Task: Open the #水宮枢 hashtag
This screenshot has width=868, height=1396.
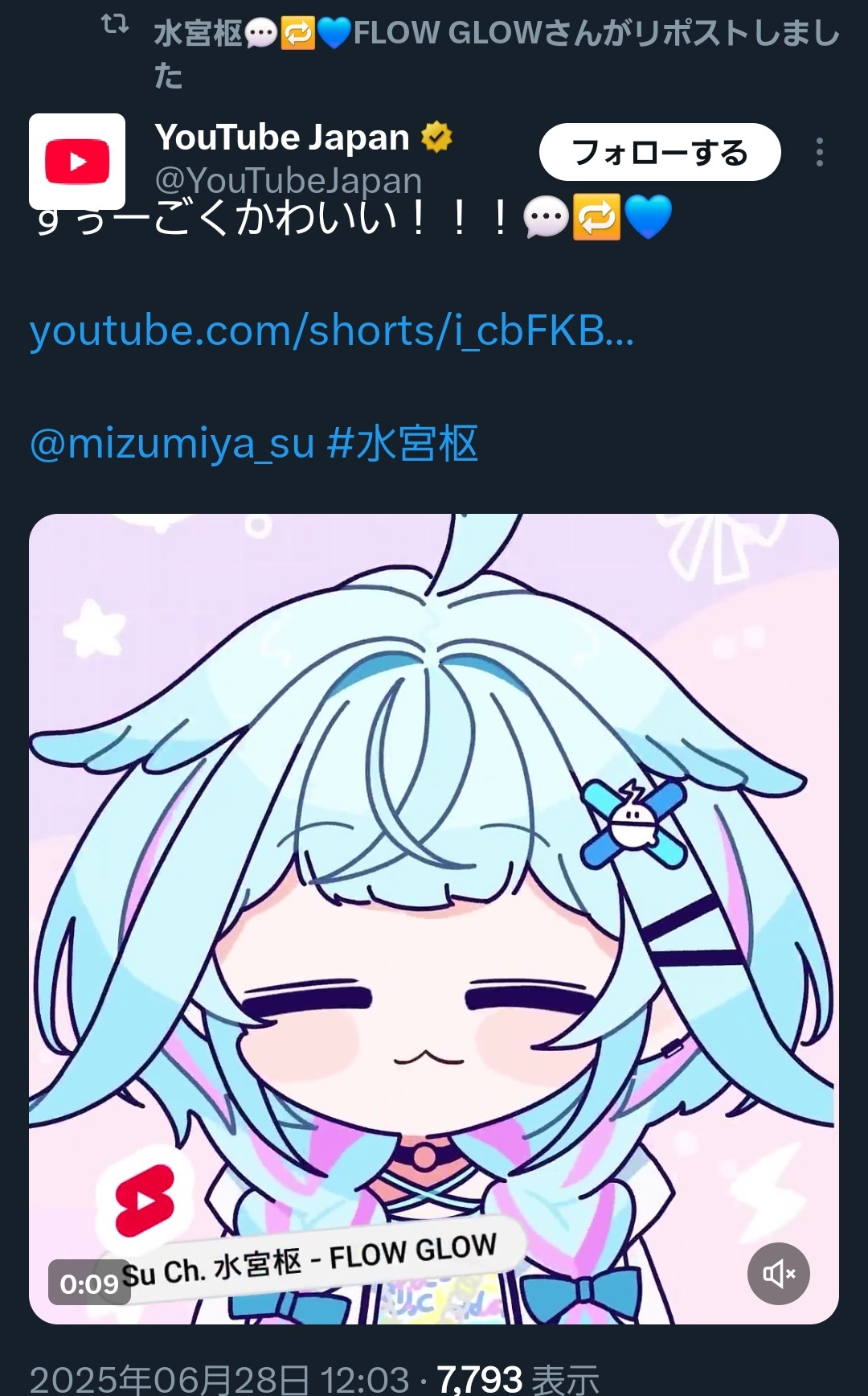Action: tap(403, 444)
